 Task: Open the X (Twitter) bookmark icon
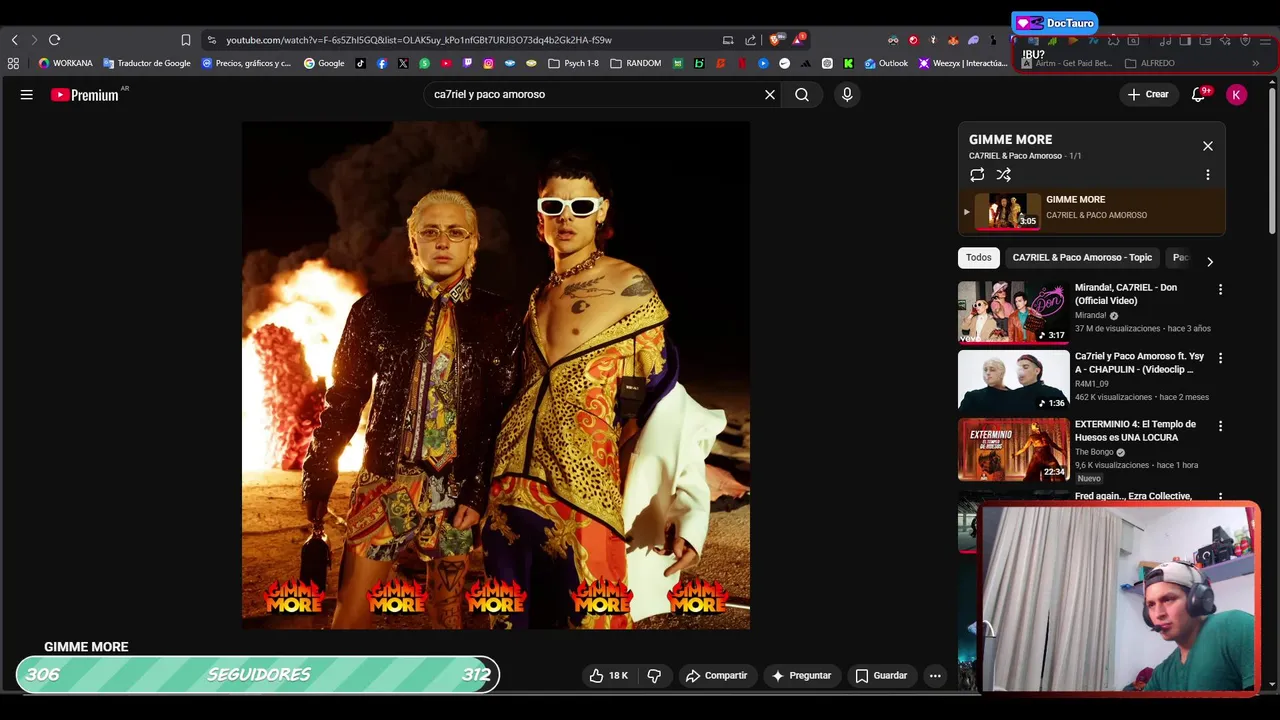click(403, 63)
